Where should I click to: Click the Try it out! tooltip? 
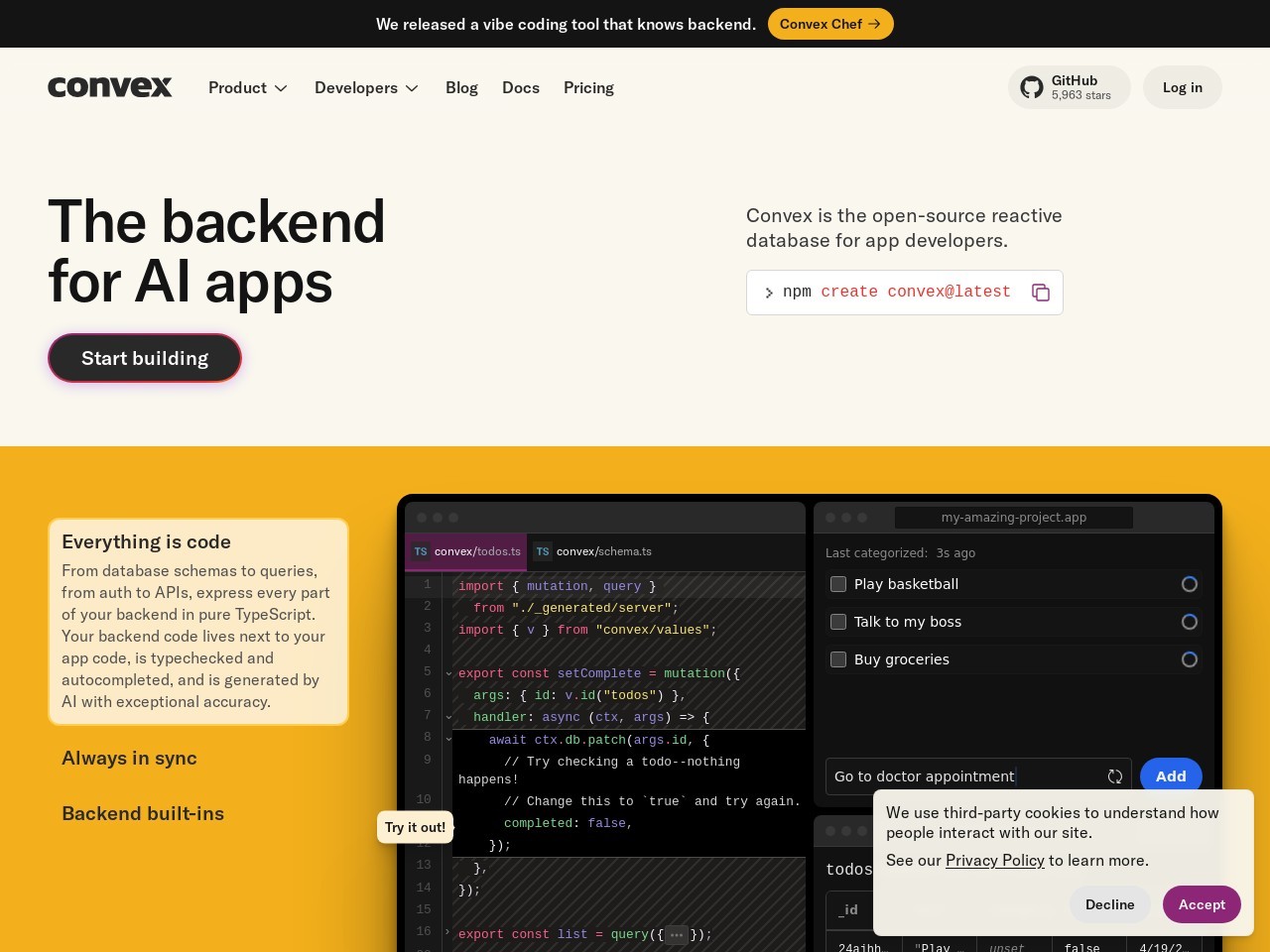coord(415,827)
